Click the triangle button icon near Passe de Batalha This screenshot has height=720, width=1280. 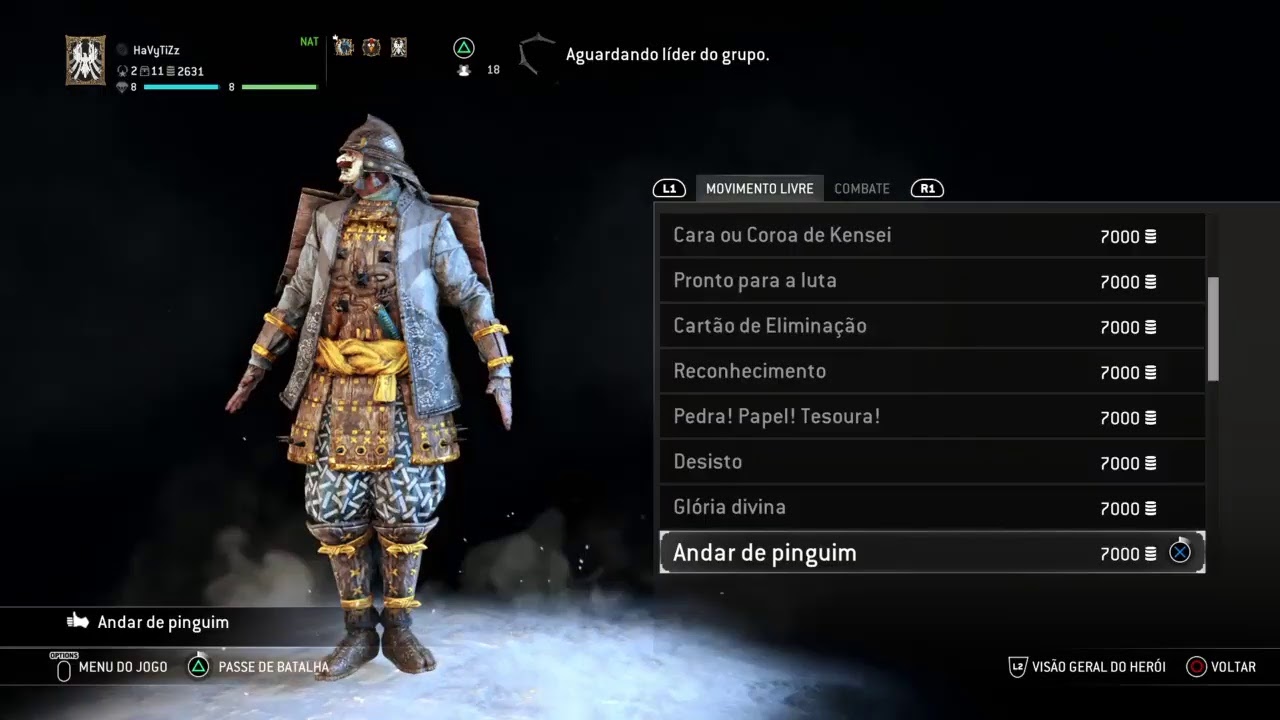pyautogui.click(x=199, y=666)
